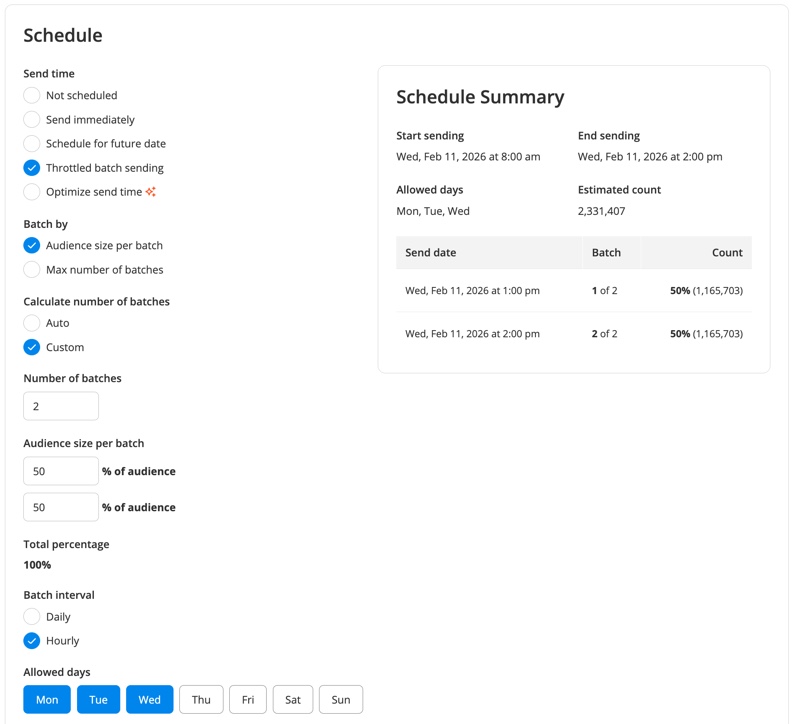Choose Send immediately option
This screenshot has width=800, height=724.
(x=32, y=119)
